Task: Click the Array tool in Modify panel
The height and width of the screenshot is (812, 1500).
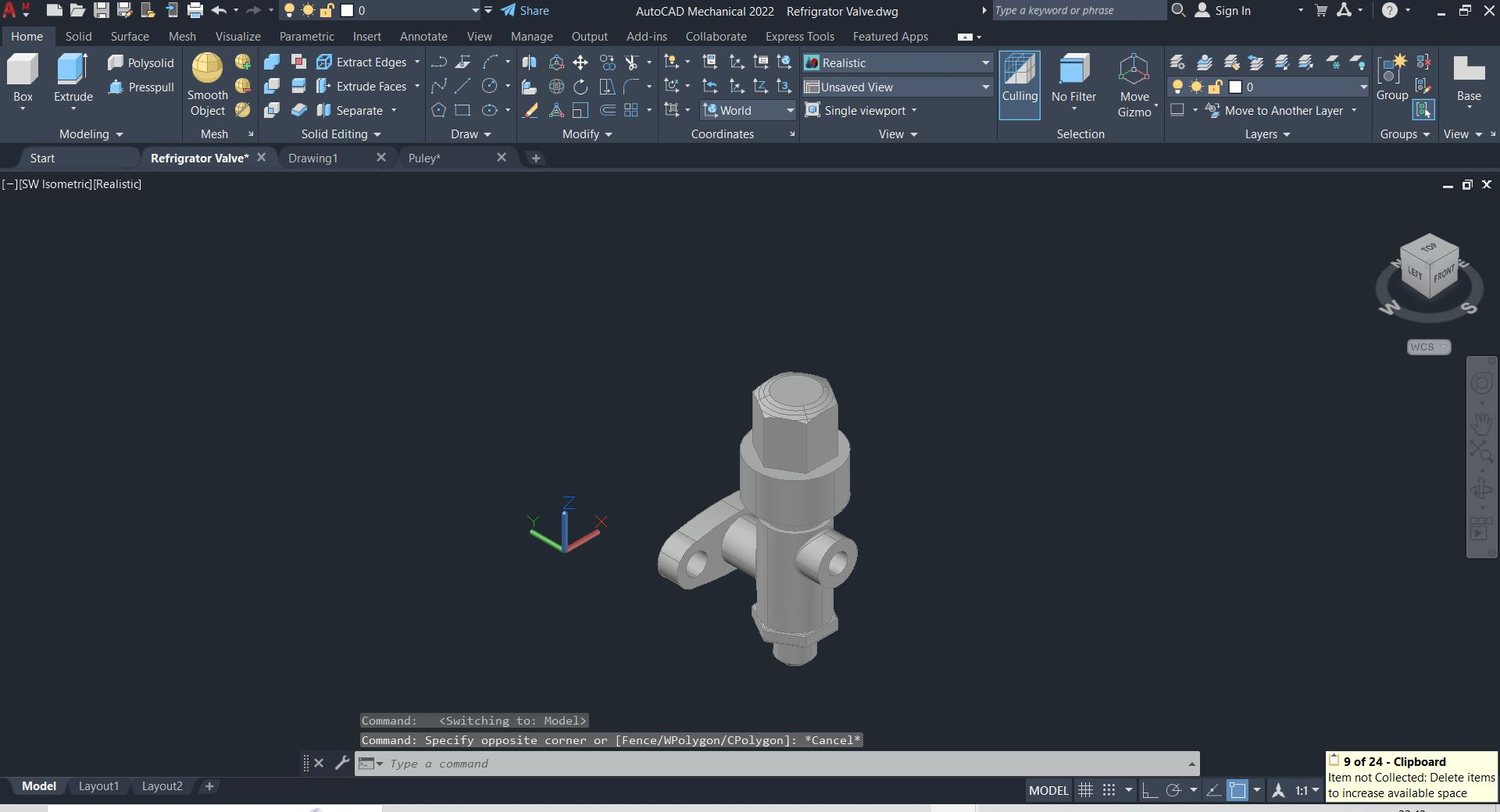Action: [631, 111]
